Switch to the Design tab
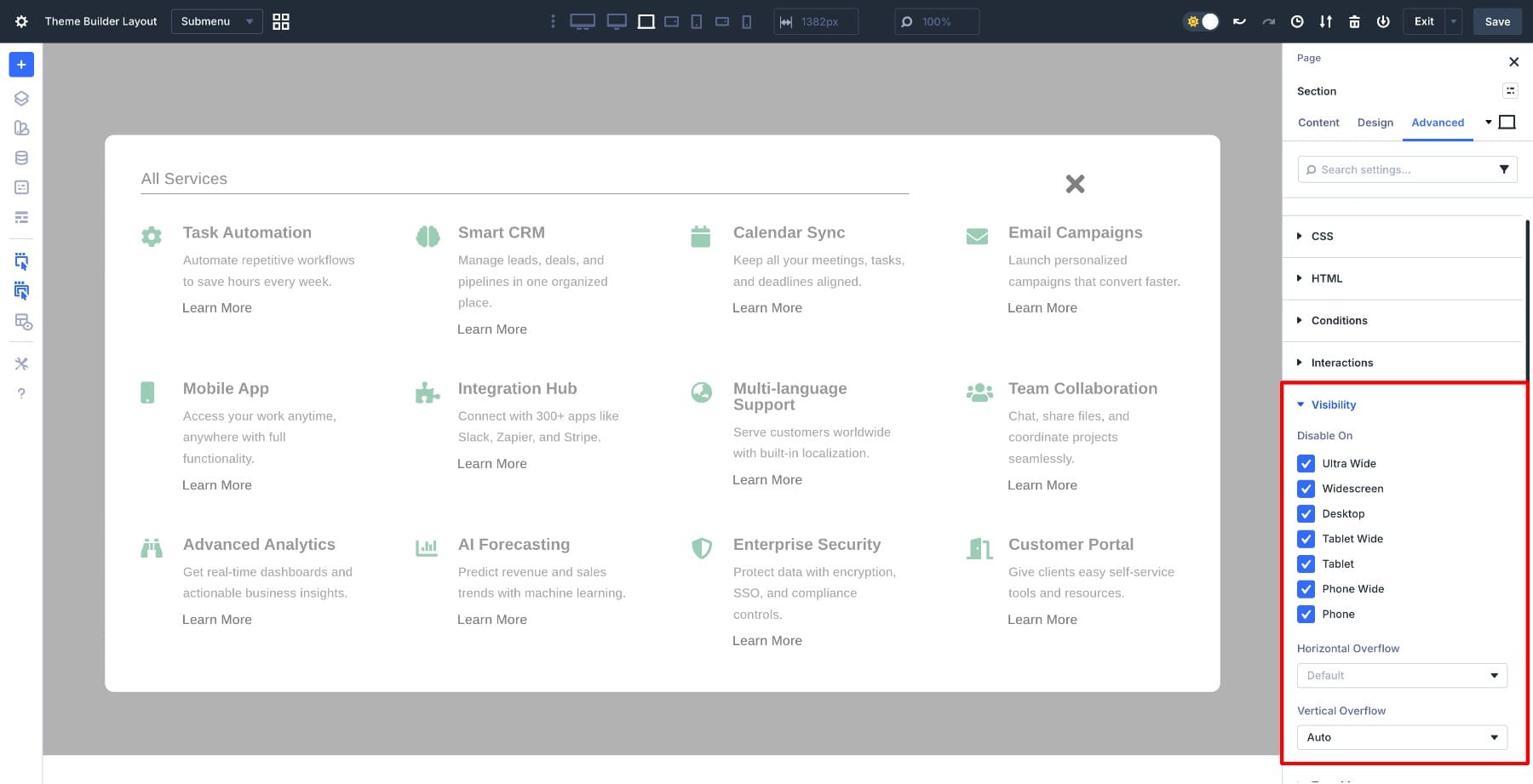 (x=1375, y=123)
